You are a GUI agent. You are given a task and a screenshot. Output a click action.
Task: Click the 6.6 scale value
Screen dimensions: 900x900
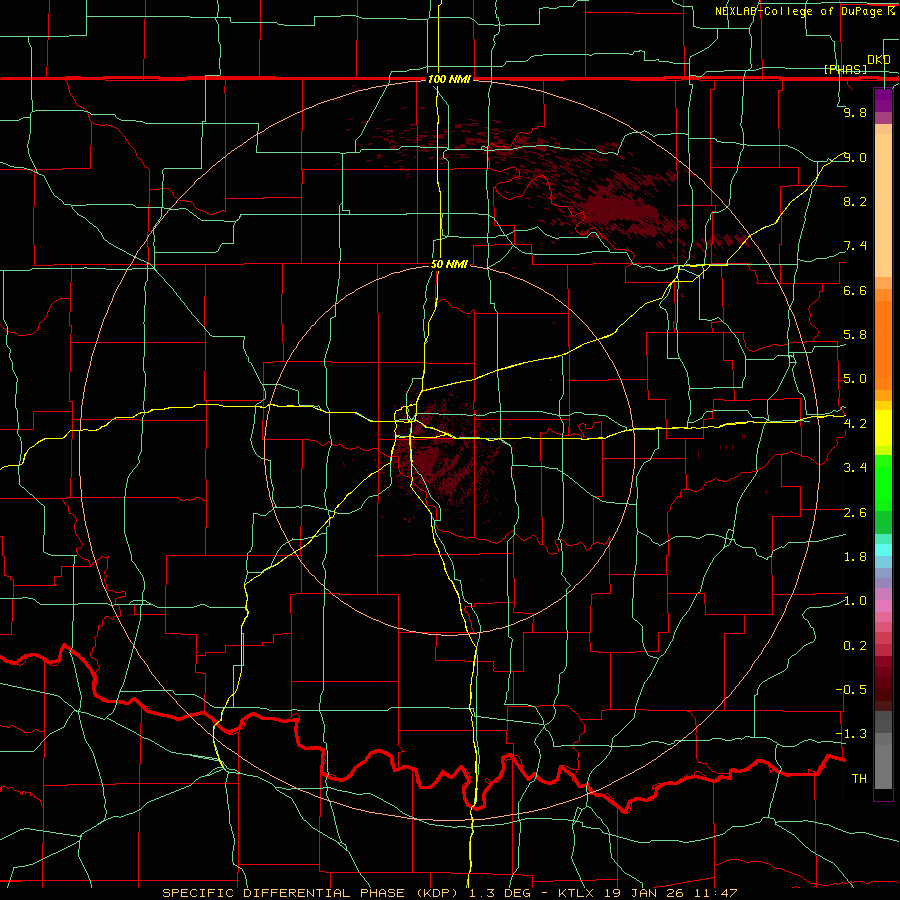[855, 290]
